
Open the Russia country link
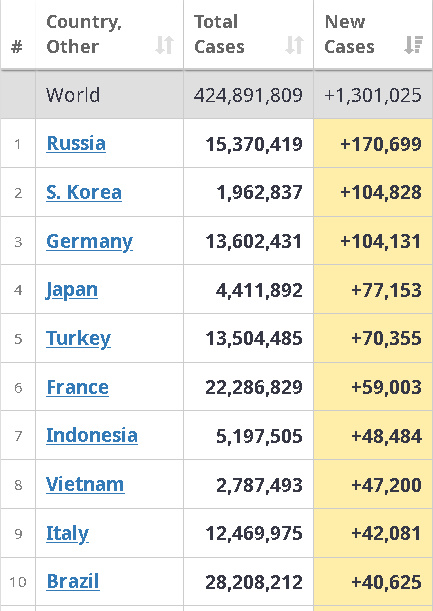(x=76, y=143)
